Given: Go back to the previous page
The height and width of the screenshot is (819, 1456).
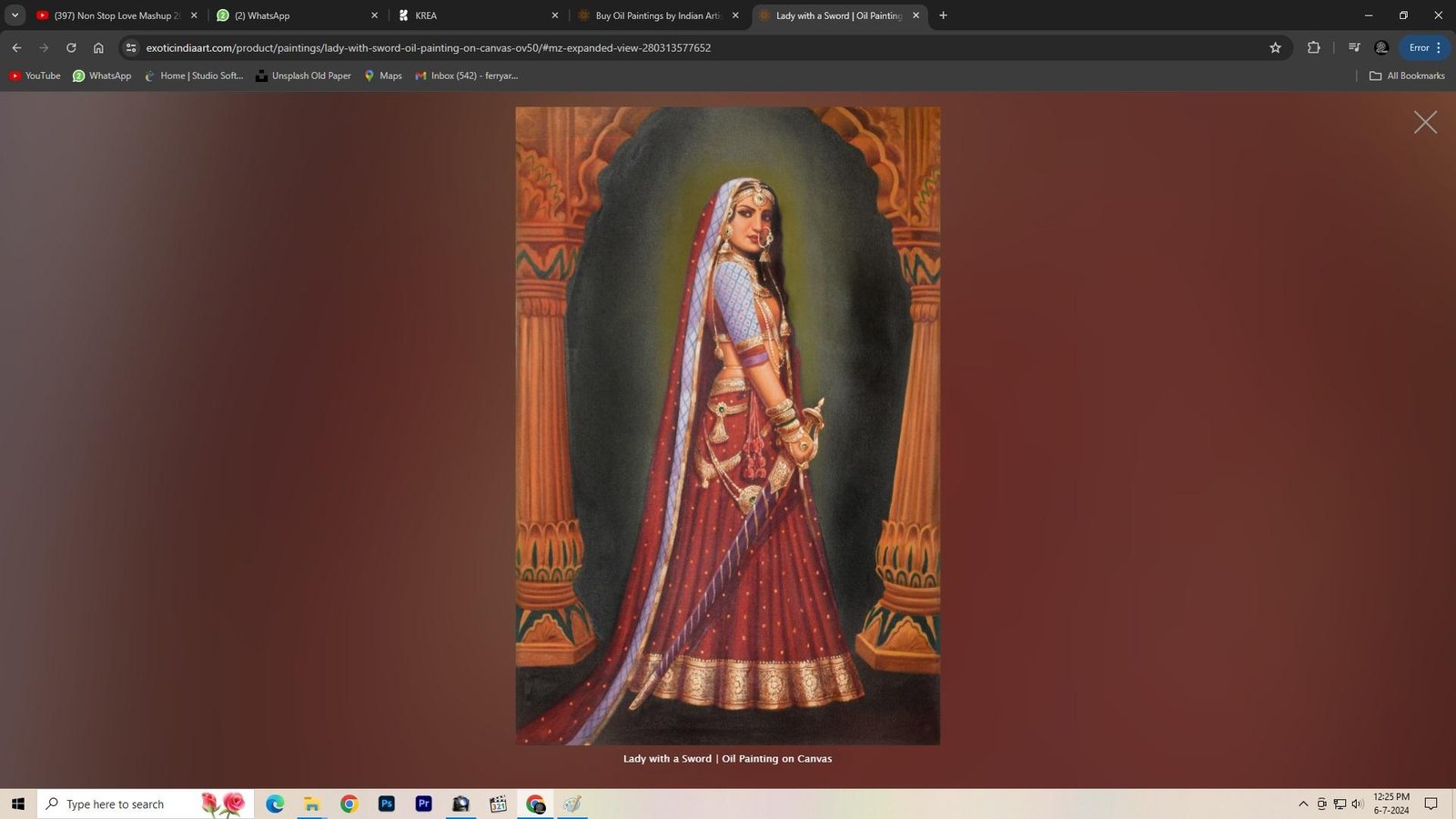Looking at the screenshot, I should [16, 47].
